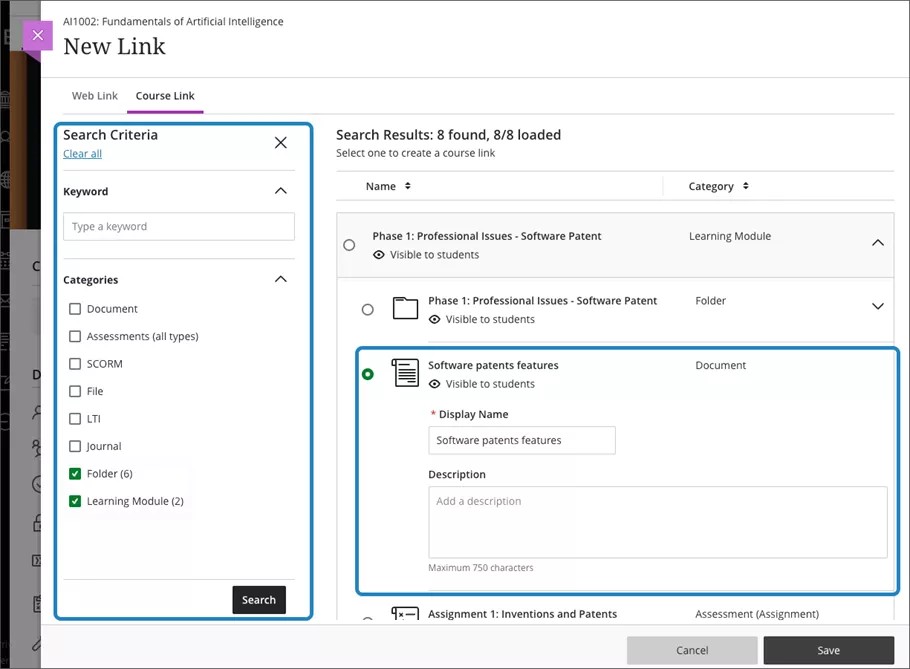Close the Search Criteria panel with its X icon
Screen dimensions: 910x669
click(280, 141)
